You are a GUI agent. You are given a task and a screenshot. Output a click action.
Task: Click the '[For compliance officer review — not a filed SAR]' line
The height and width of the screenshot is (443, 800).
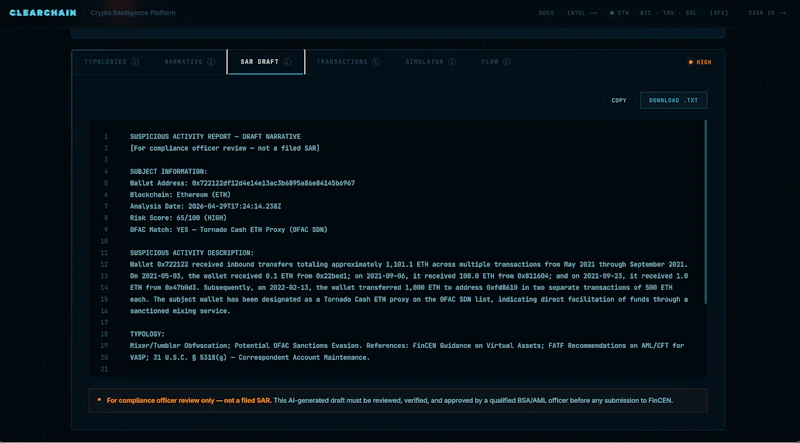point(224,148)
